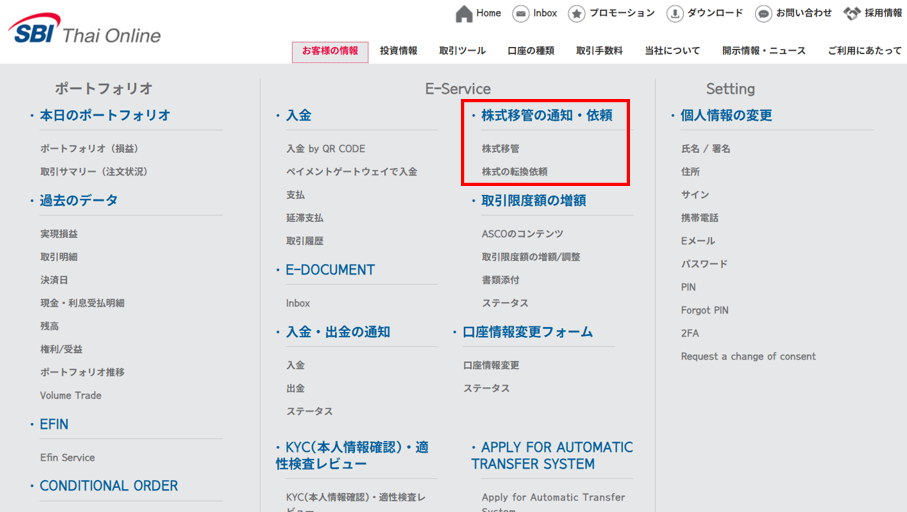The width and height of the screenshot is (907, 512).
Task: Open 本日のポートフォリオ heading link
Action: 105,115
